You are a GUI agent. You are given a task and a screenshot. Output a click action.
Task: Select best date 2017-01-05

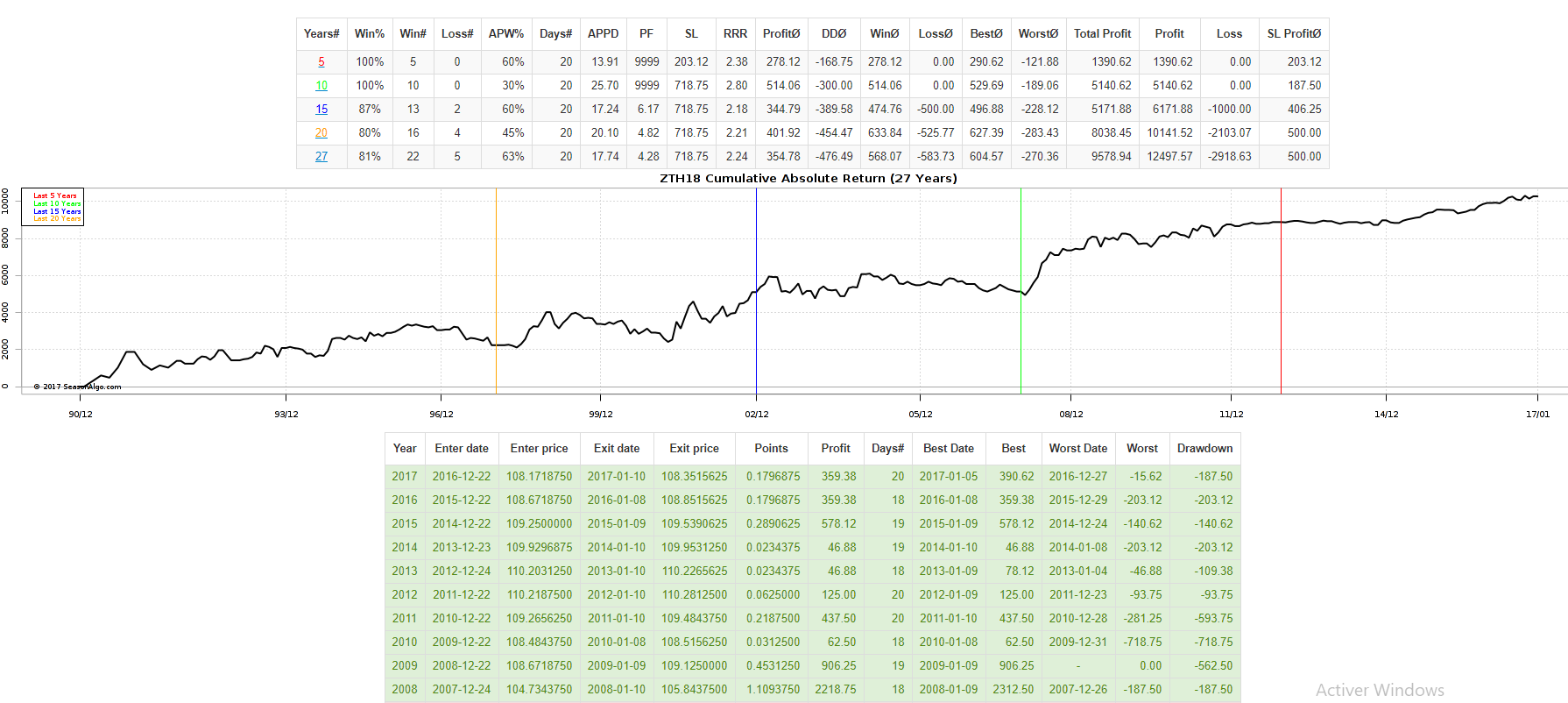pyautogui.click(x=949, y=477)
